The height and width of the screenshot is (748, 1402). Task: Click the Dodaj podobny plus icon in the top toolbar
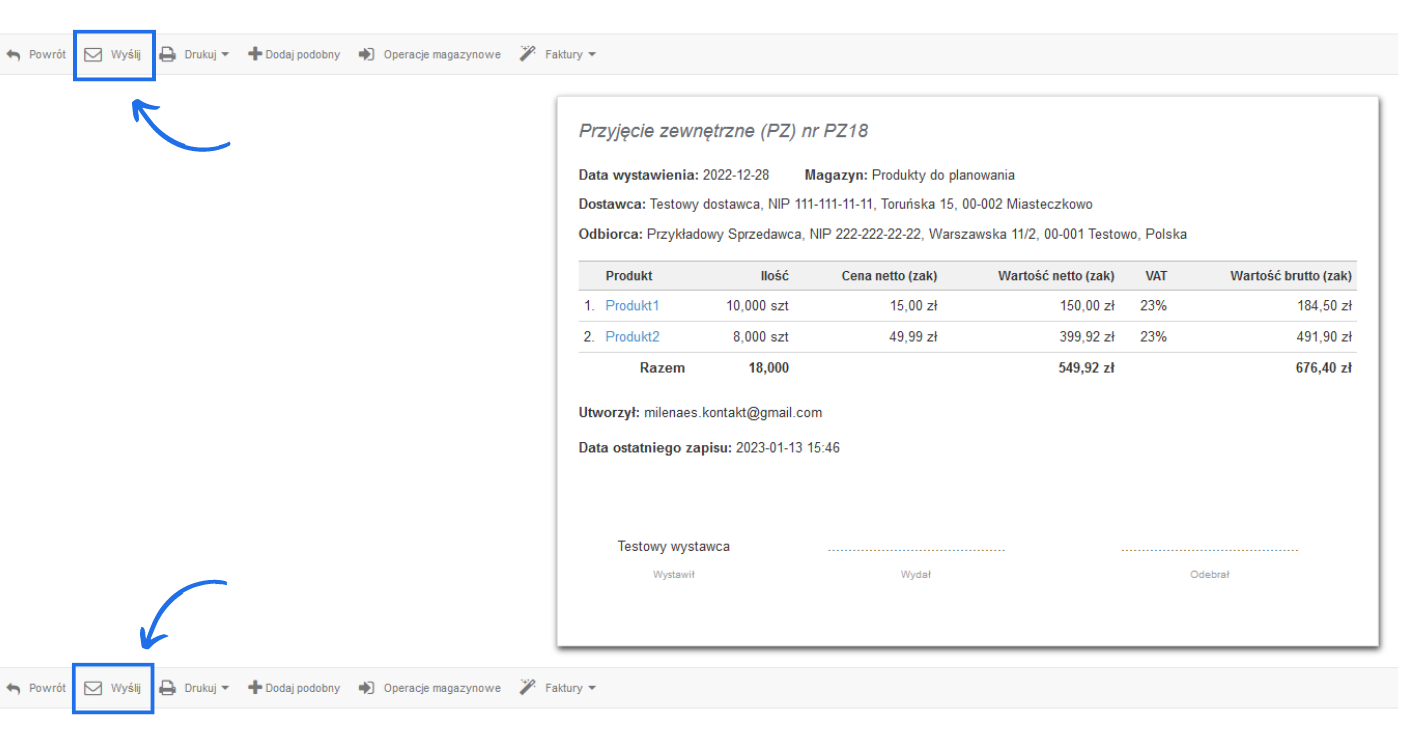click(x=255, y=55)
